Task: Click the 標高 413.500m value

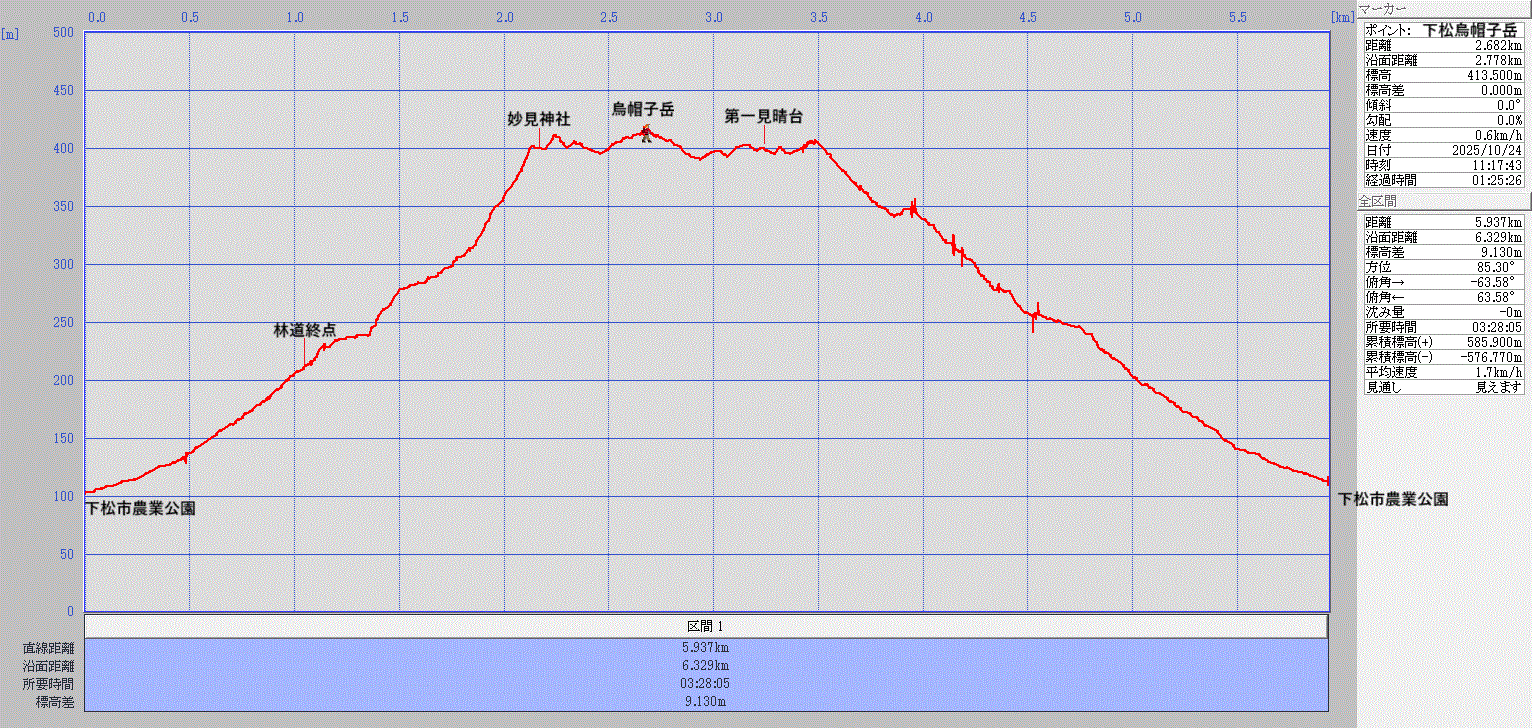Action: pos(1490,75)
